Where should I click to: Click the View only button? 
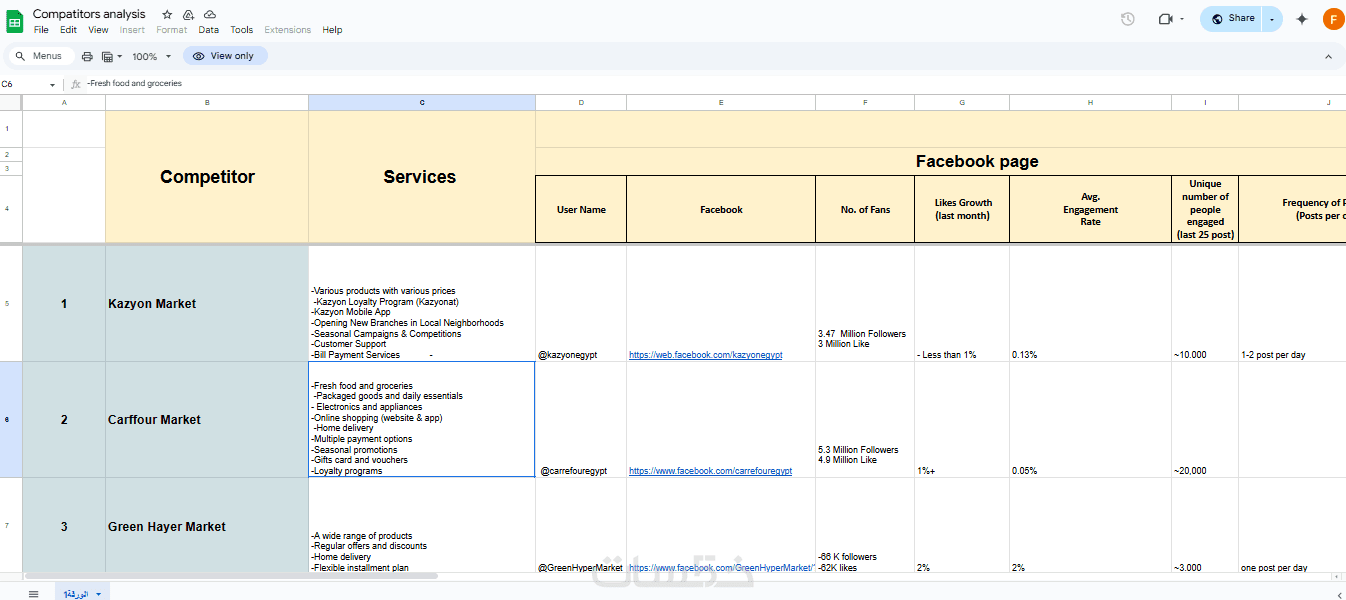pos(224,56)
